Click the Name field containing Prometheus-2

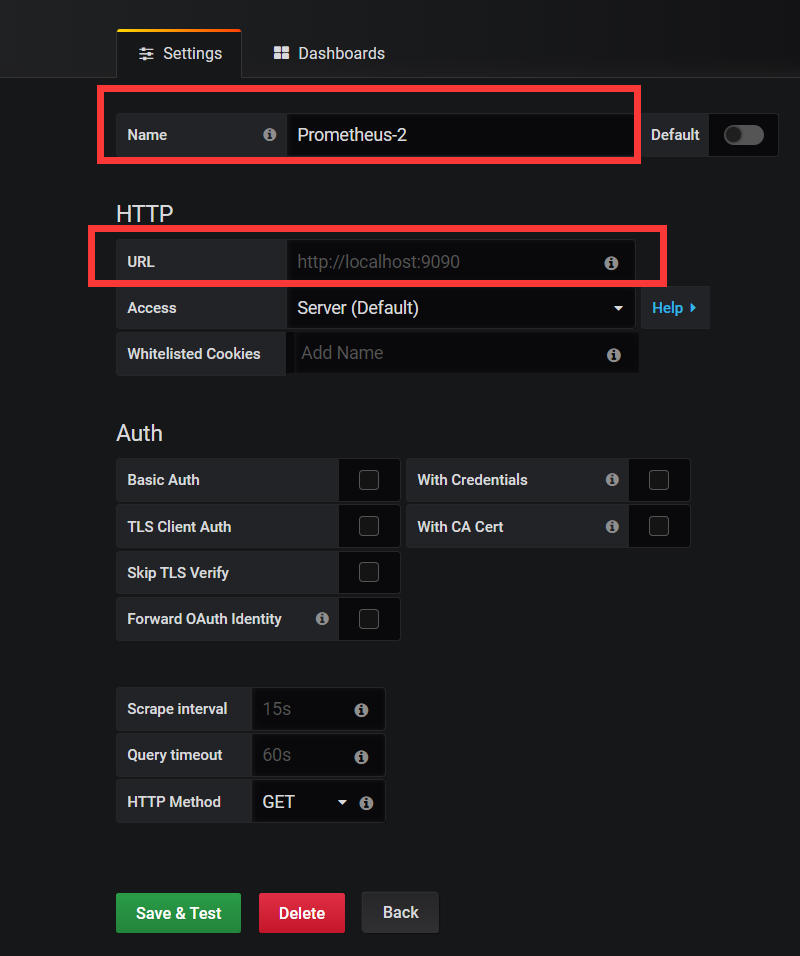point(461,135)
